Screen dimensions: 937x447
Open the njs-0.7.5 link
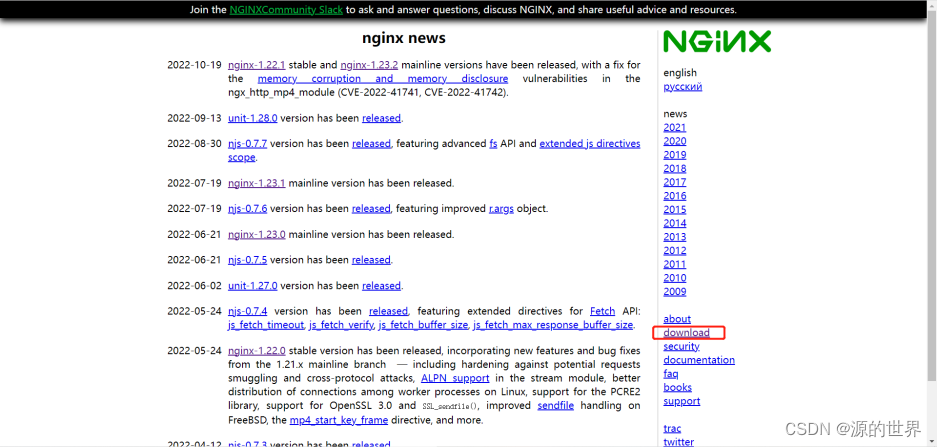coord(247,260)
